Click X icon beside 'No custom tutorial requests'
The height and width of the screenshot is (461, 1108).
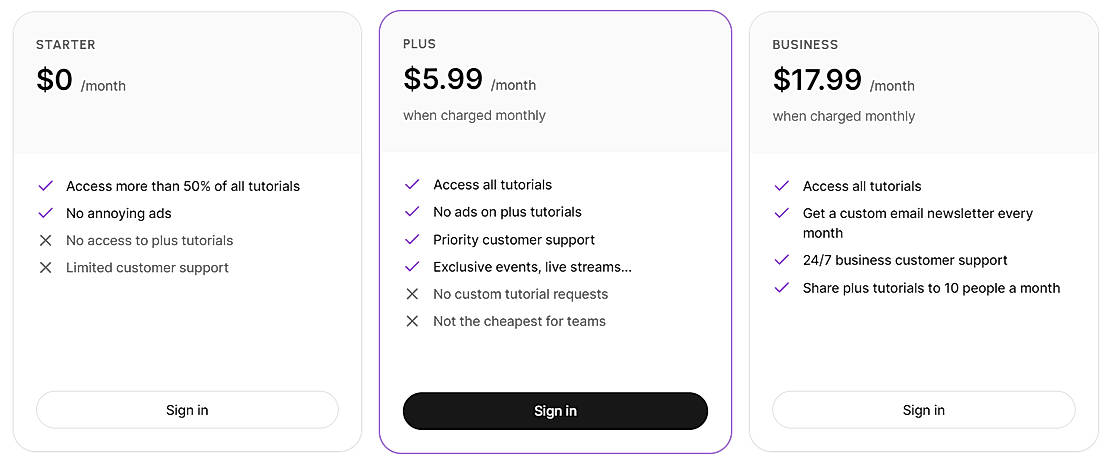click(412, 294)
